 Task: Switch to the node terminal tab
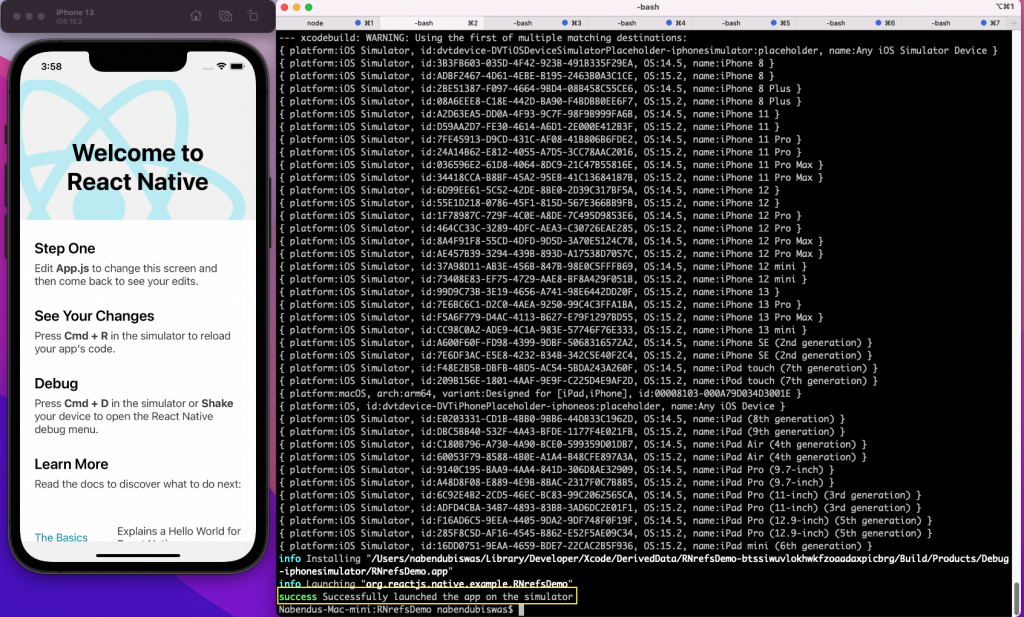click(315, 23)
